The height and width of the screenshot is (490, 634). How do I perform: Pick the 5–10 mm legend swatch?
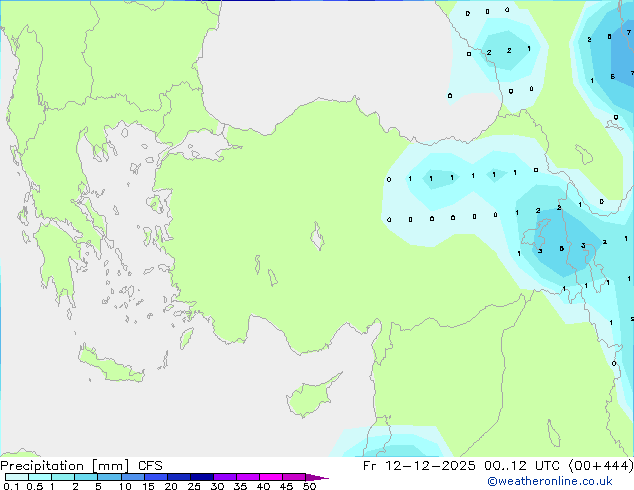(x=110, y=477)
